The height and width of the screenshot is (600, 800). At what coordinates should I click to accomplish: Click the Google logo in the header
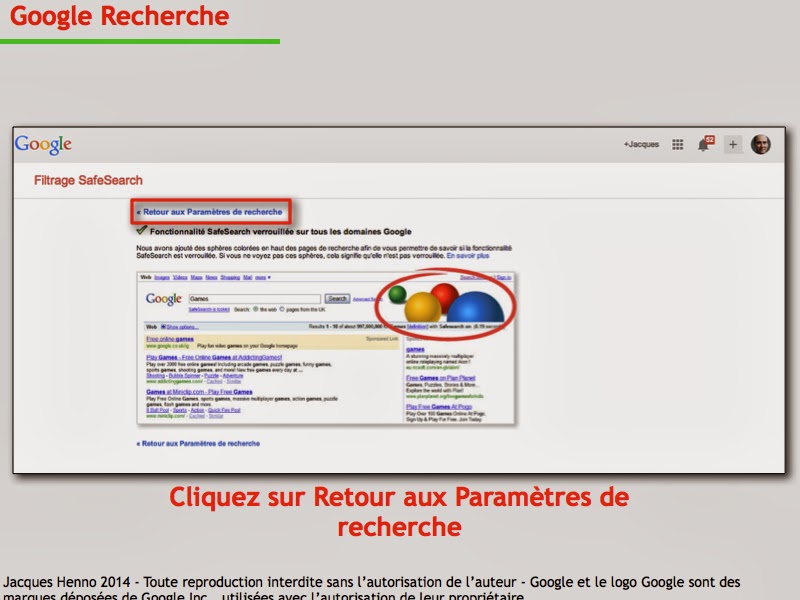click(43, 144)
